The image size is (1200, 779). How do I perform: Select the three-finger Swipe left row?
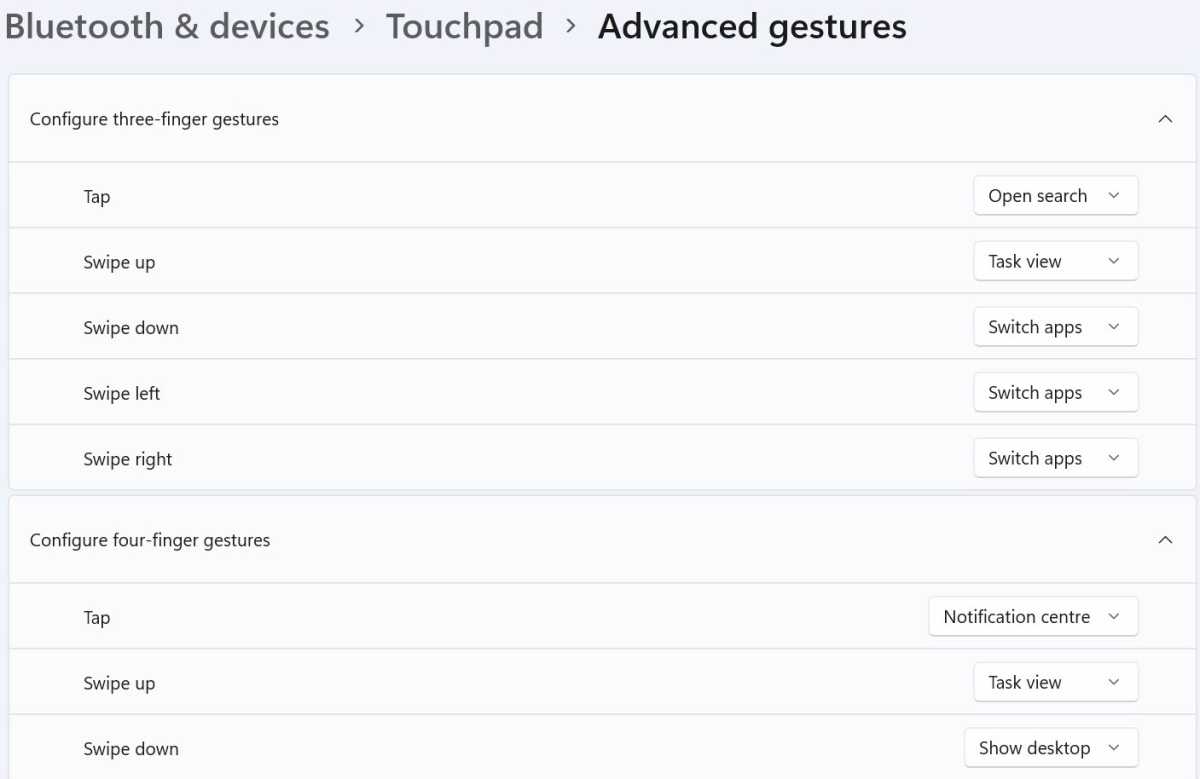[600, 393]
